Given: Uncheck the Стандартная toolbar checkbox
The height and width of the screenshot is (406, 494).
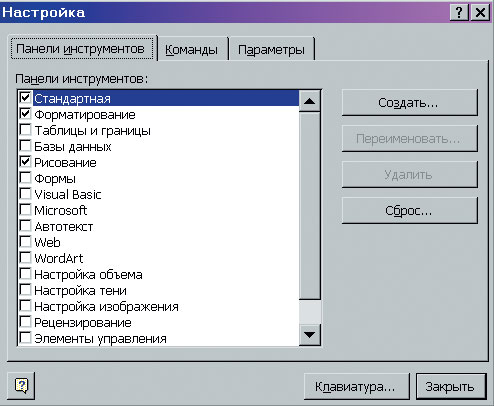Looking at the screenshot, I should (x=26, y=98).
